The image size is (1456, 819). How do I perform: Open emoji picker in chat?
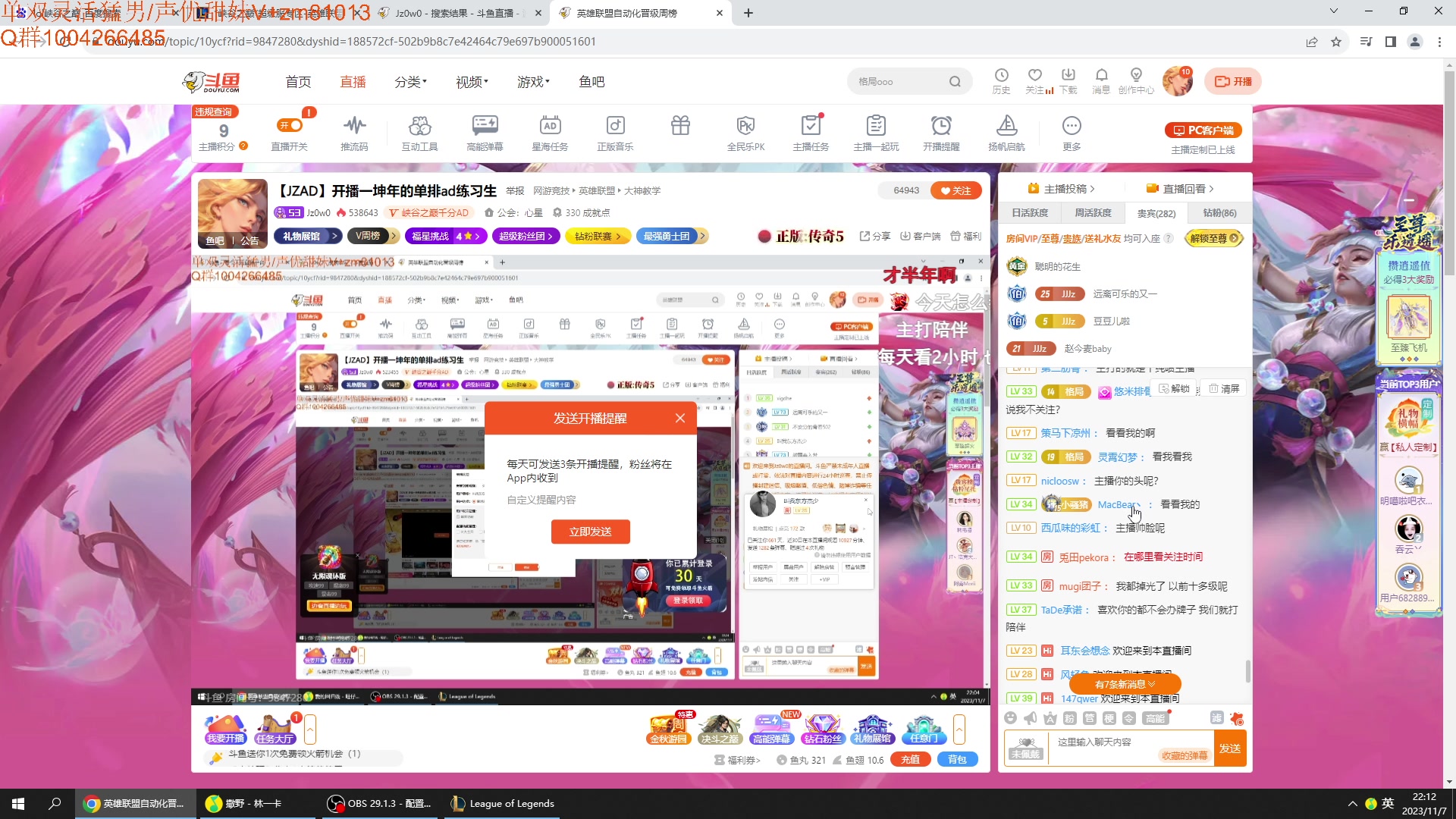pyautogui.click(x=1010, y=718)
